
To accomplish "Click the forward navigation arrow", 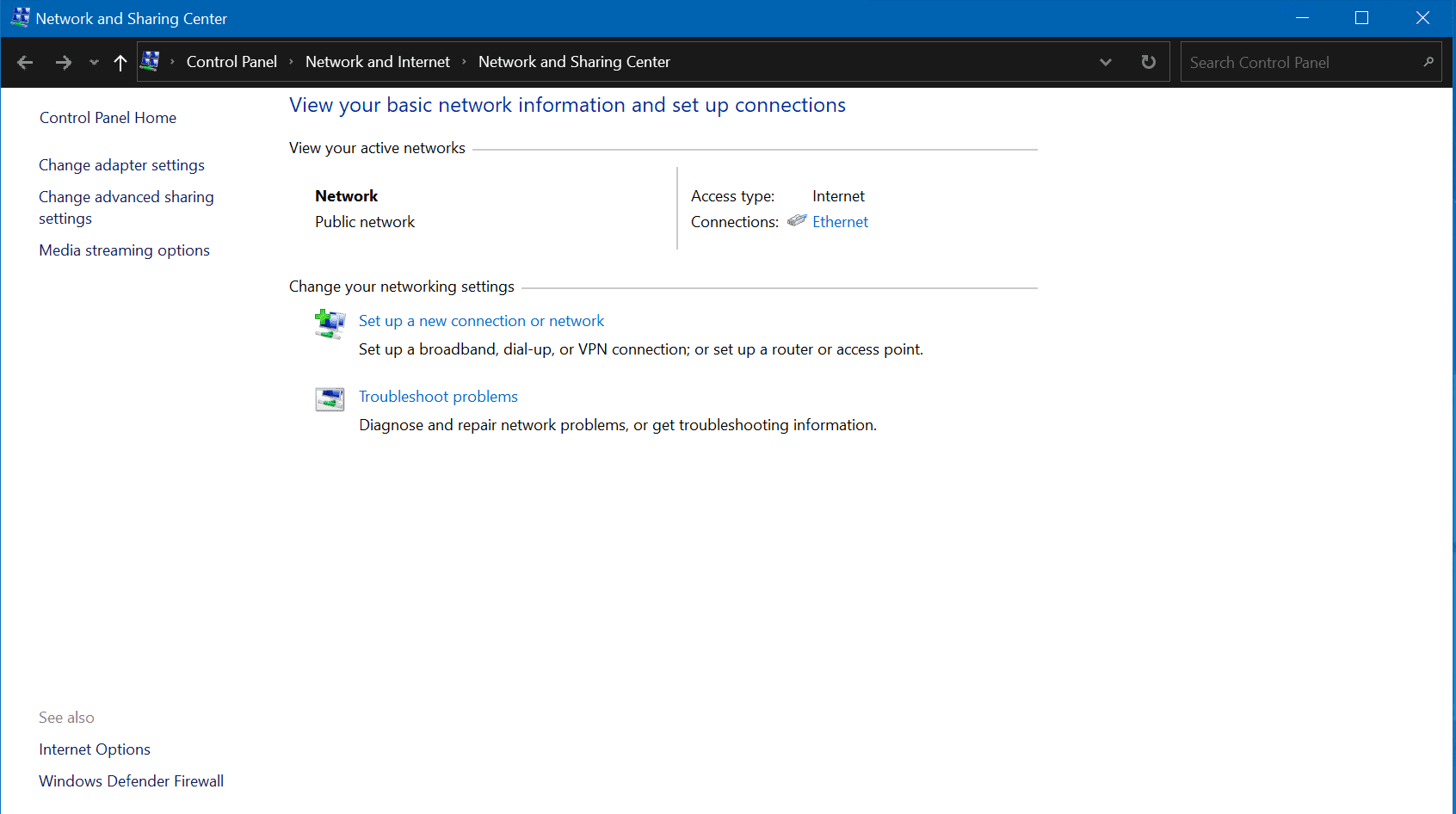I will (63, 62).
